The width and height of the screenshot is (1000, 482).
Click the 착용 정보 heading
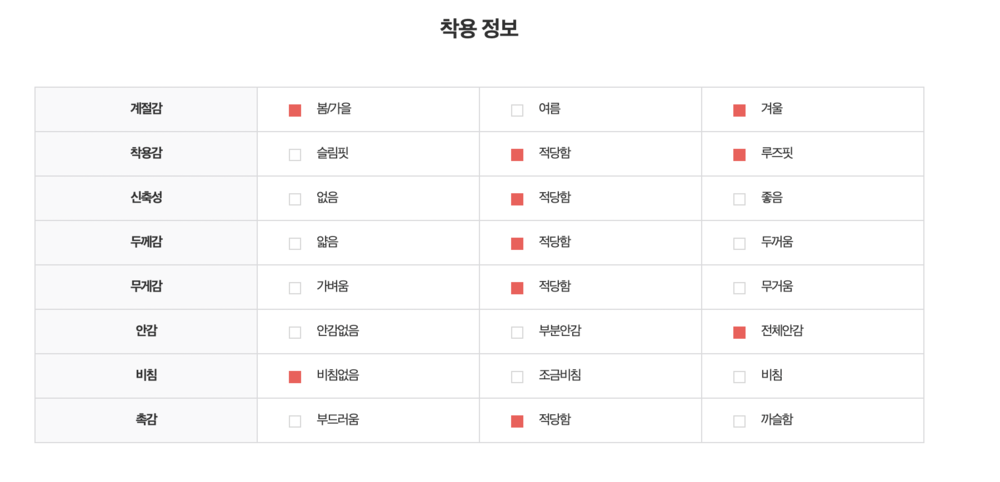(x=479, y=29)
